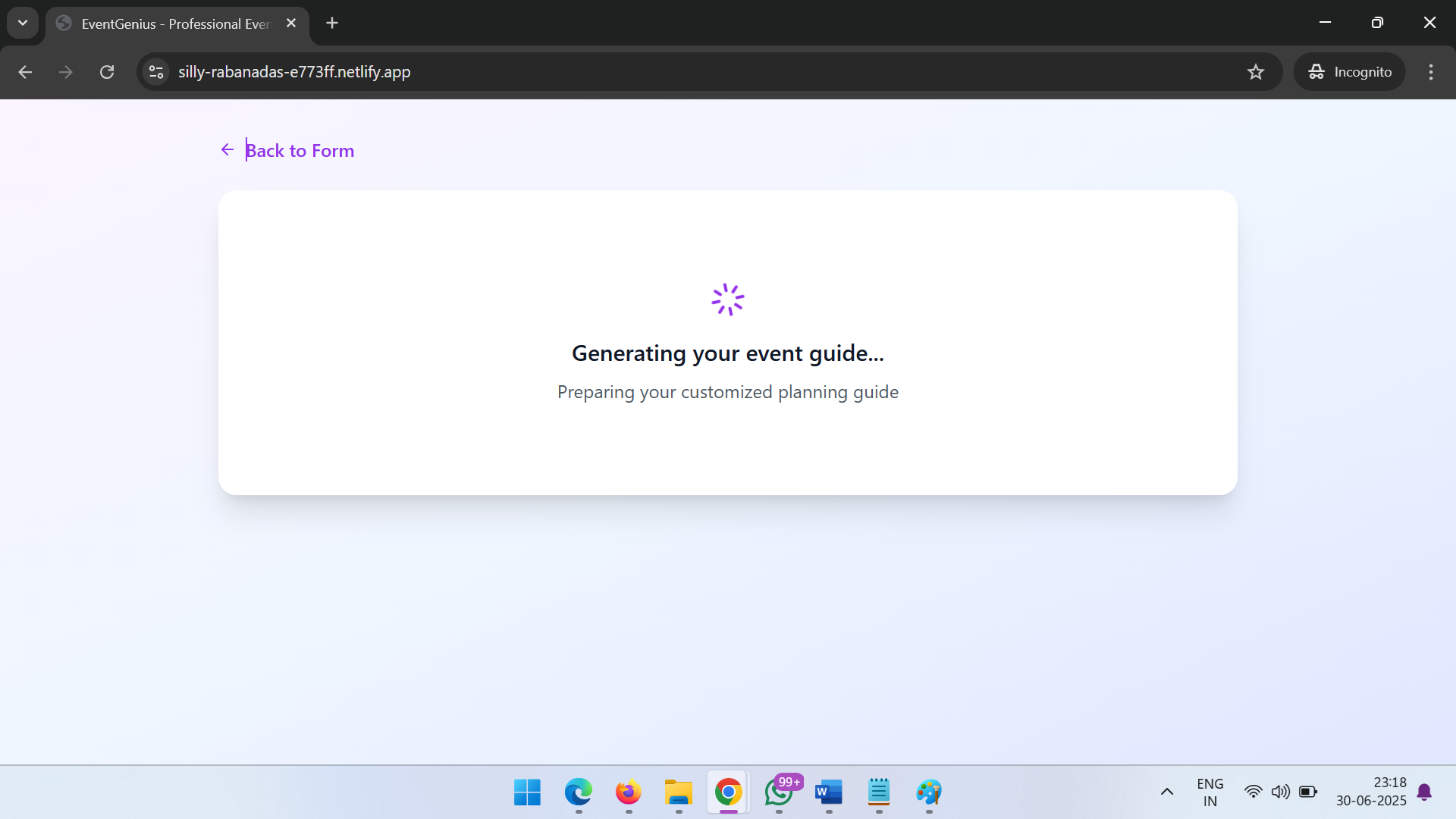This screenshot has width=1456, height=819.
Task: Reload the current page
Action: (x=107, y=72)
